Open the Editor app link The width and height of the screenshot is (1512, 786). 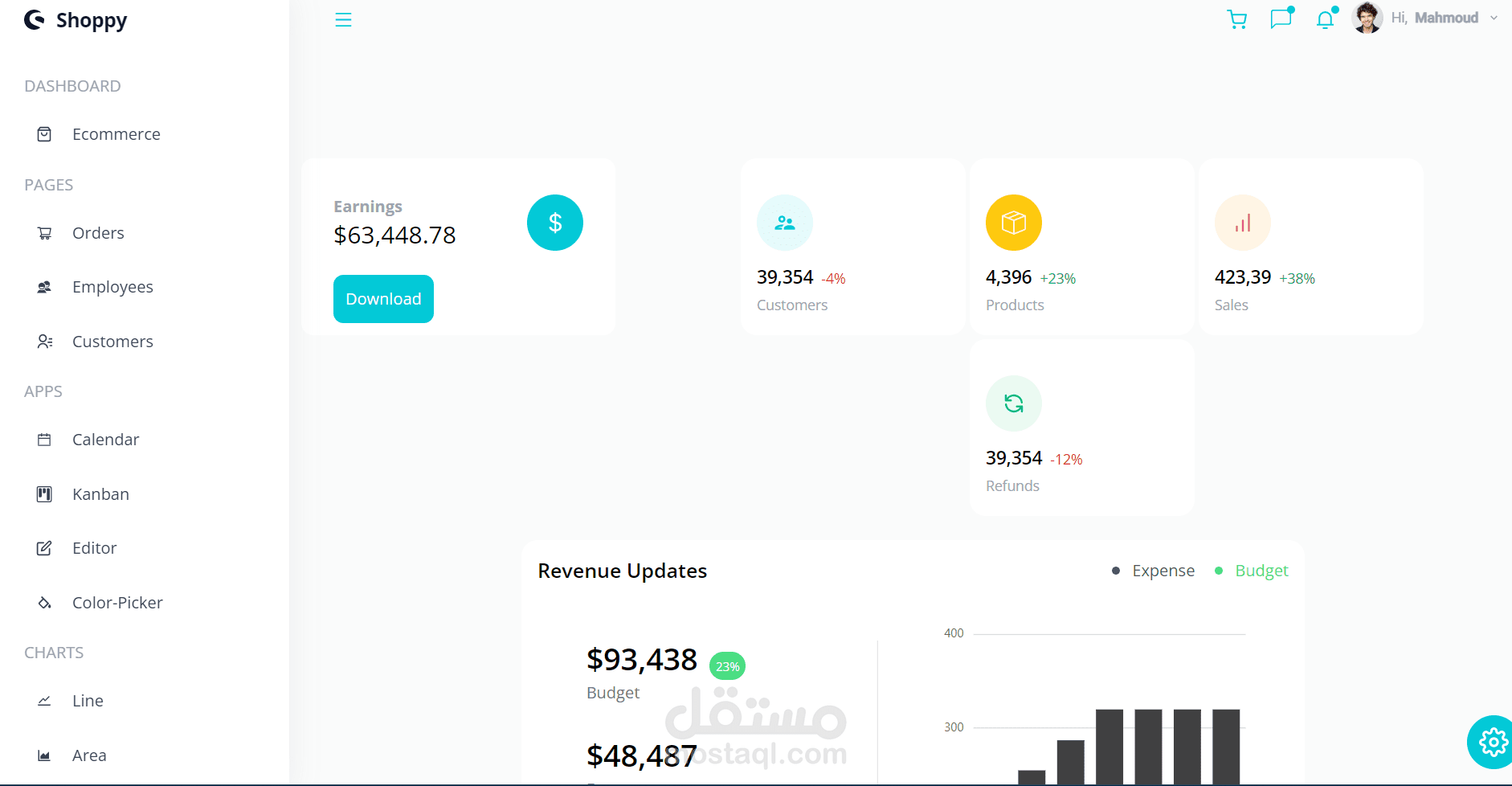point(94,548)
